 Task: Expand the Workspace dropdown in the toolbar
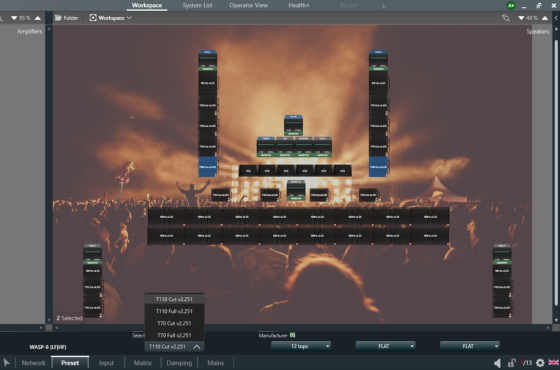tap(110, 18)
